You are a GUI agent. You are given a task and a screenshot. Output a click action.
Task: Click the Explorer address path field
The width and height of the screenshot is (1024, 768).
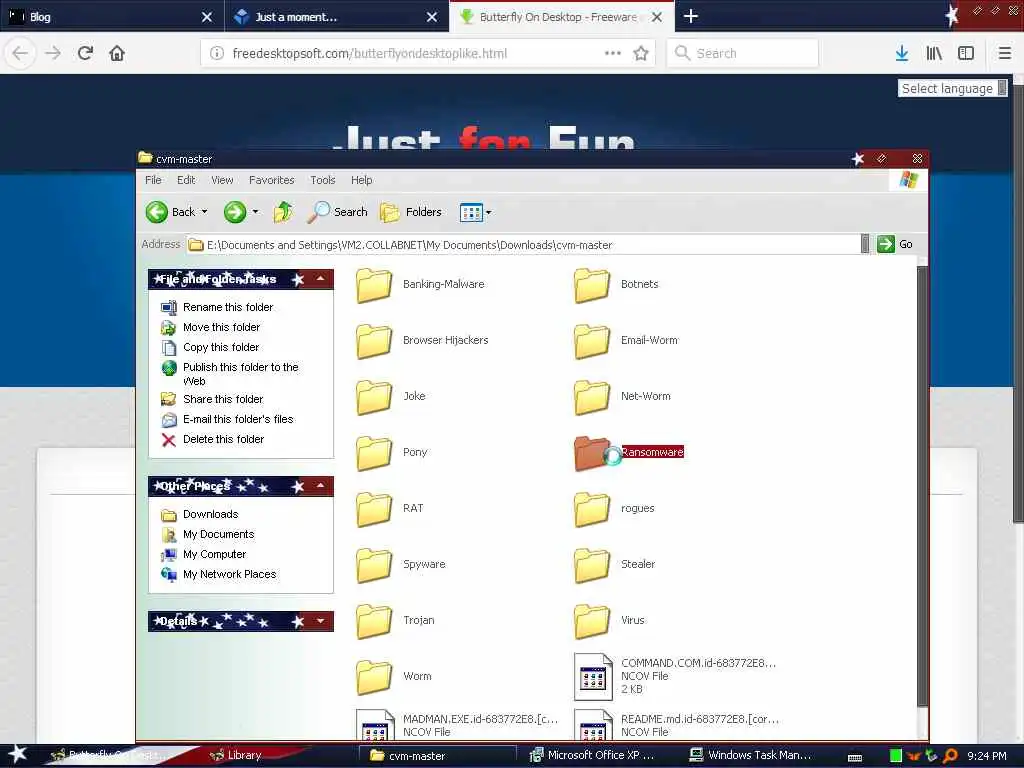point(522,245)
